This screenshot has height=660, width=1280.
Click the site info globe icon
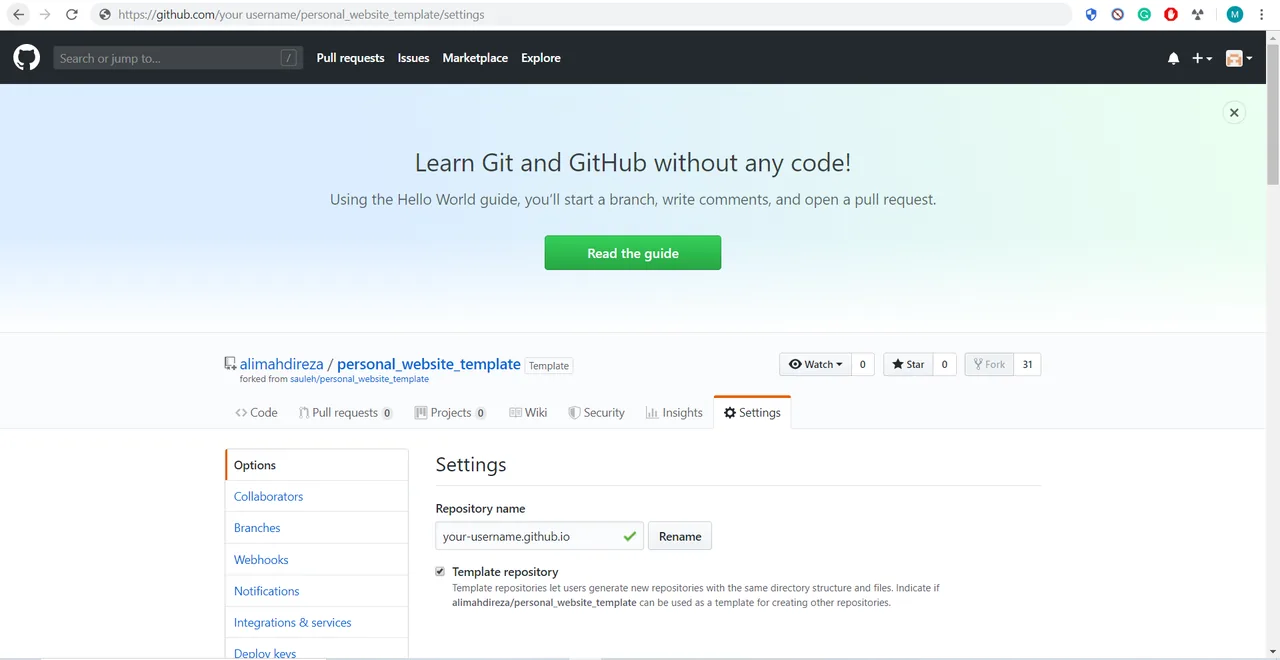(103, 15)
